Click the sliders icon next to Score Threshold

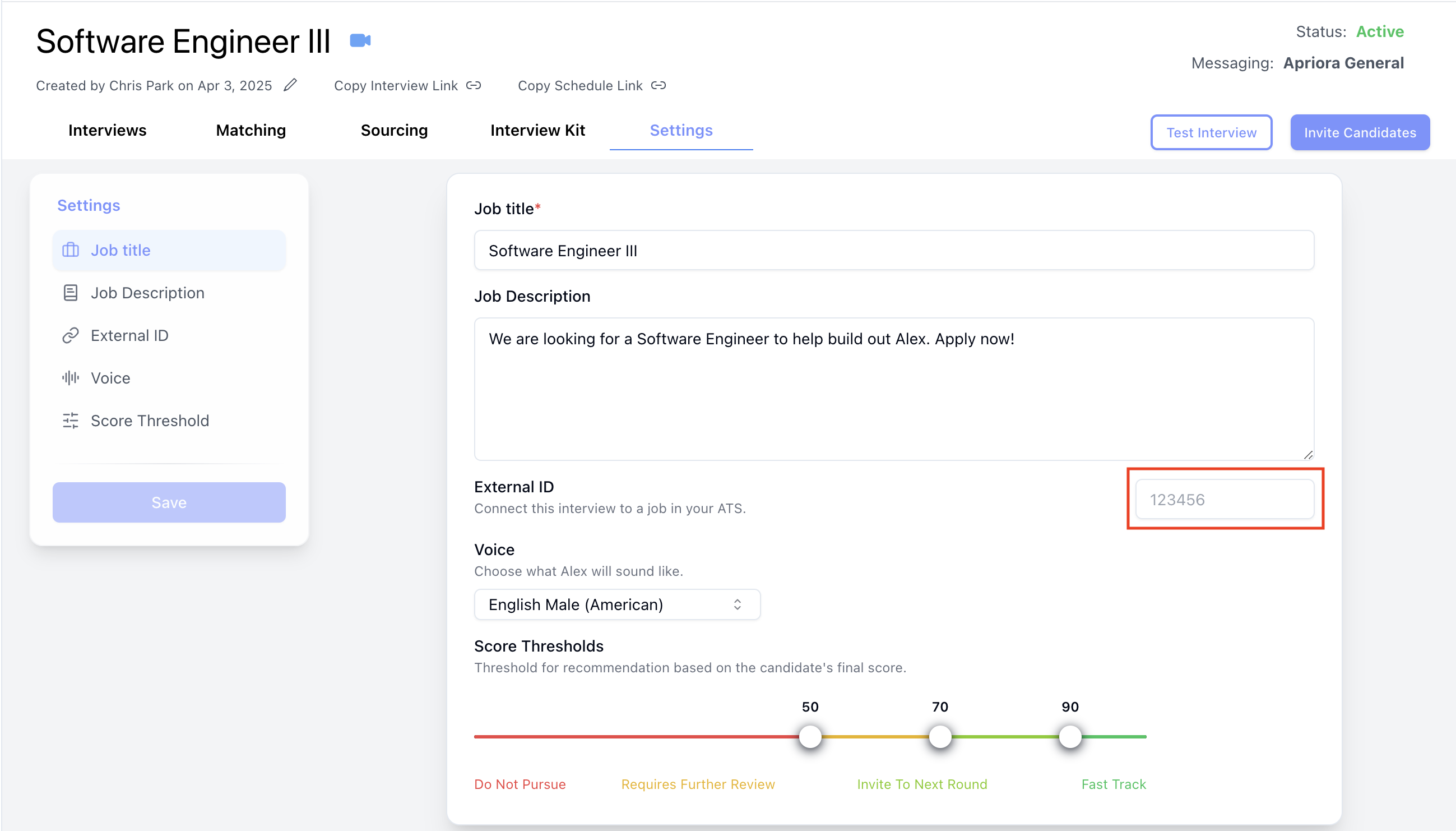point(70,421)
